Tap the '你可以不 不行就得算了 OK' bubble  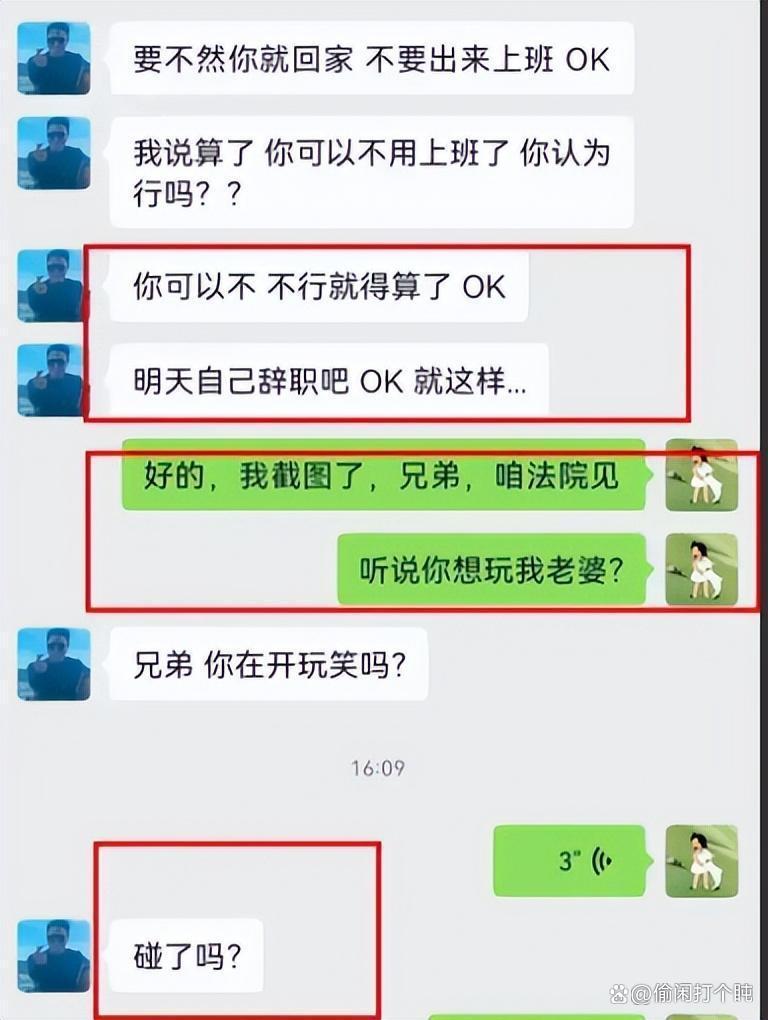coord(319,286)
